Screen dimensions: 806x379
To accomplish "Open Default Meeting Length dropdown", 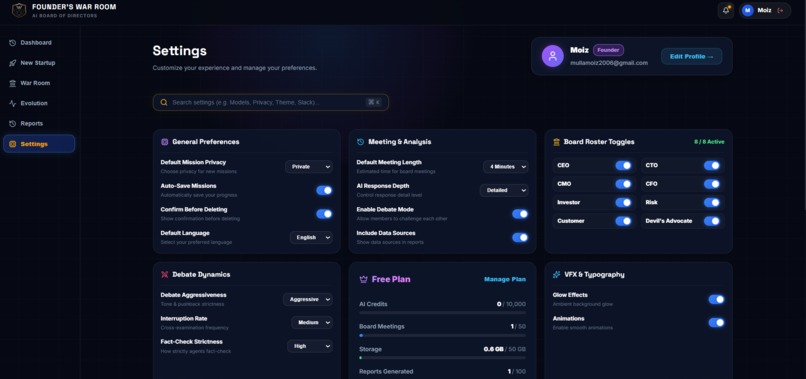I will 506,167.
